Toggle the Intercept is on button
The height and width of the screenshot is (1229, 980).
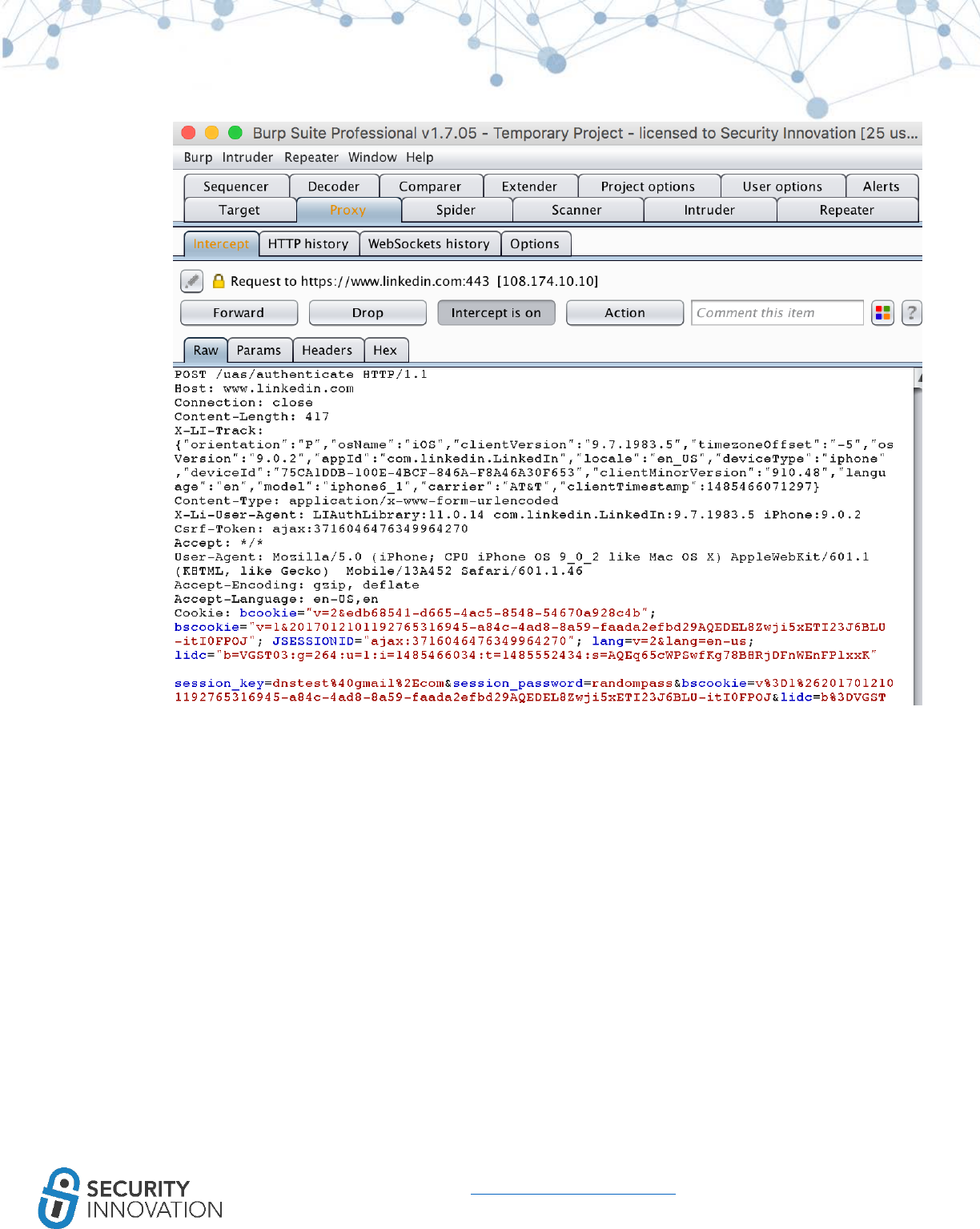pos(496,313)
